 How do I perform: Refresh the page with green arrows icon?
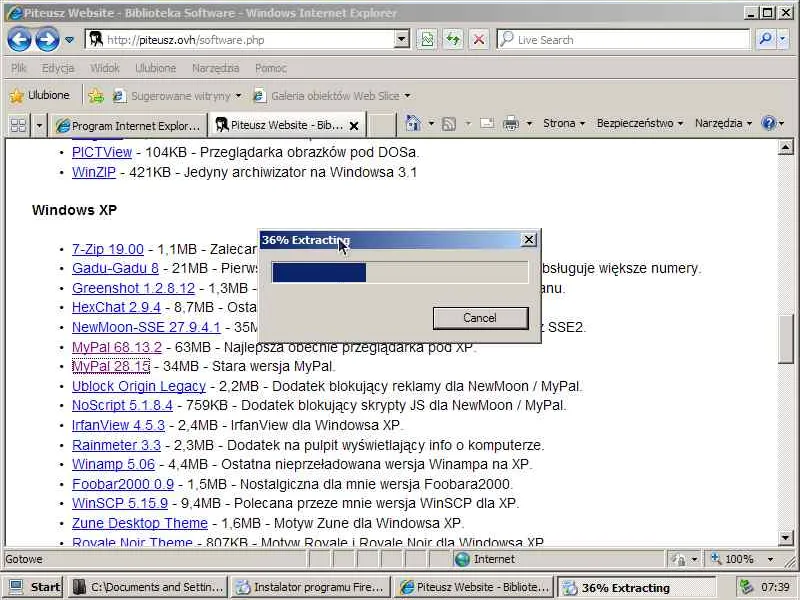(453, 39)
